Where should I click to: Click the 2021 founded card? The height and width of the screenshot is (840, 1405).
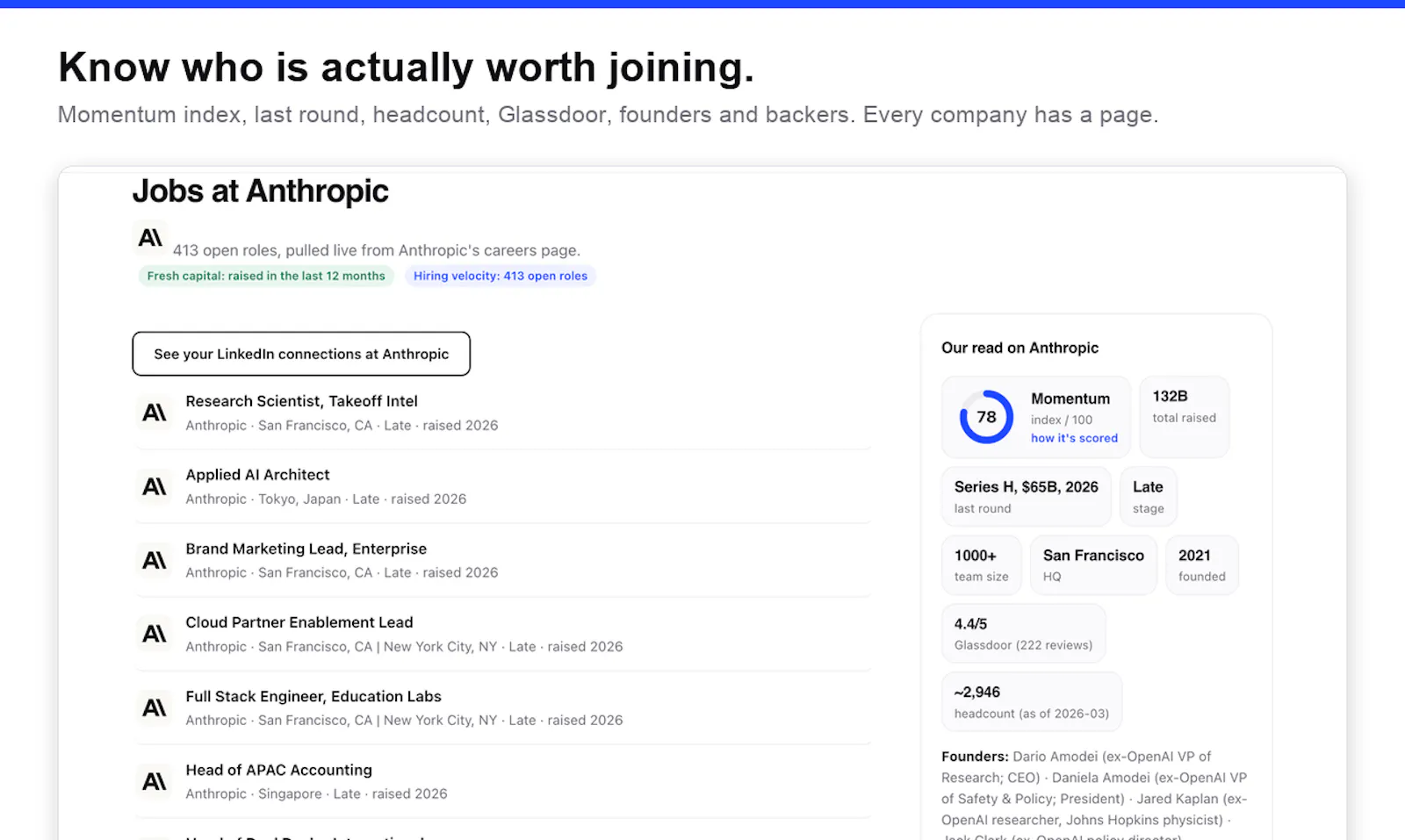[1201, 565]
